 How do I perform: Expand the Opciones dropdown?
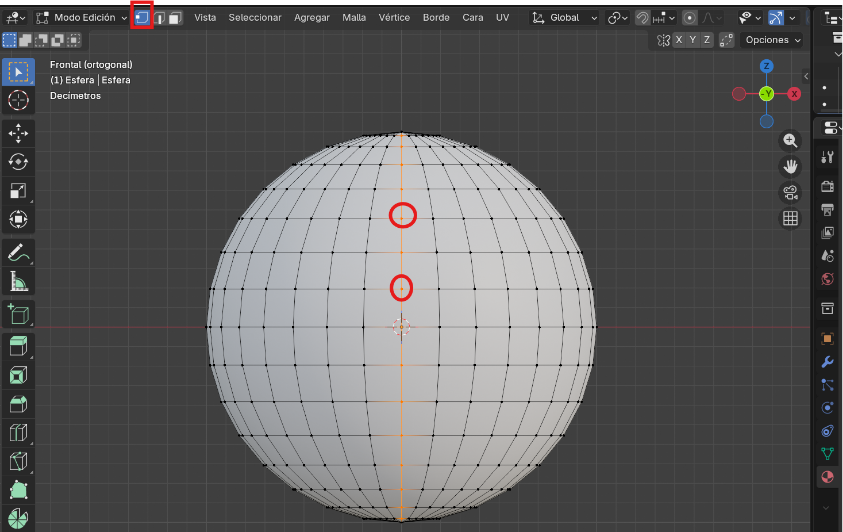(x=774, y=40)
